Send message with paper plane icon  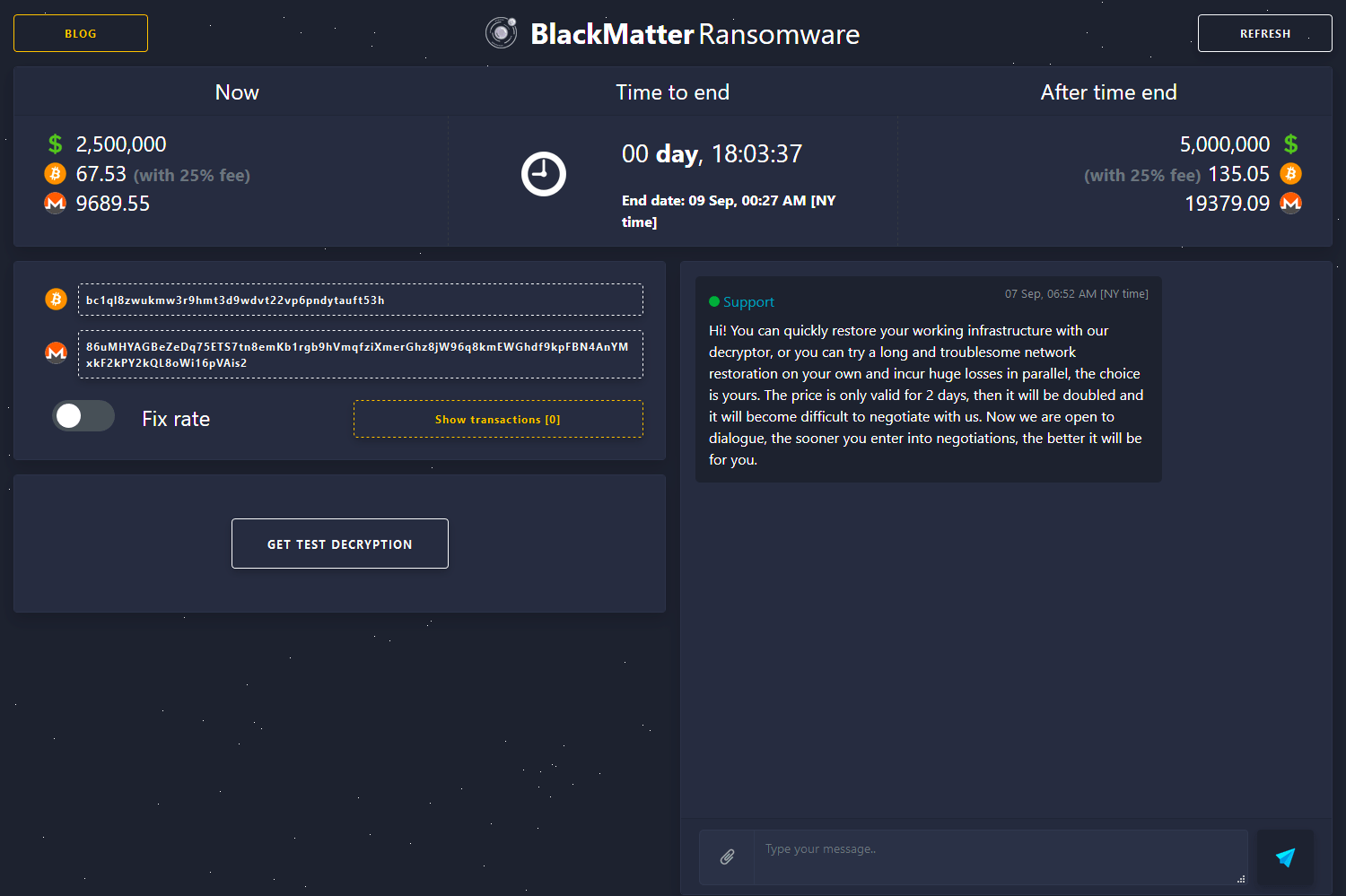(1285, 857)
